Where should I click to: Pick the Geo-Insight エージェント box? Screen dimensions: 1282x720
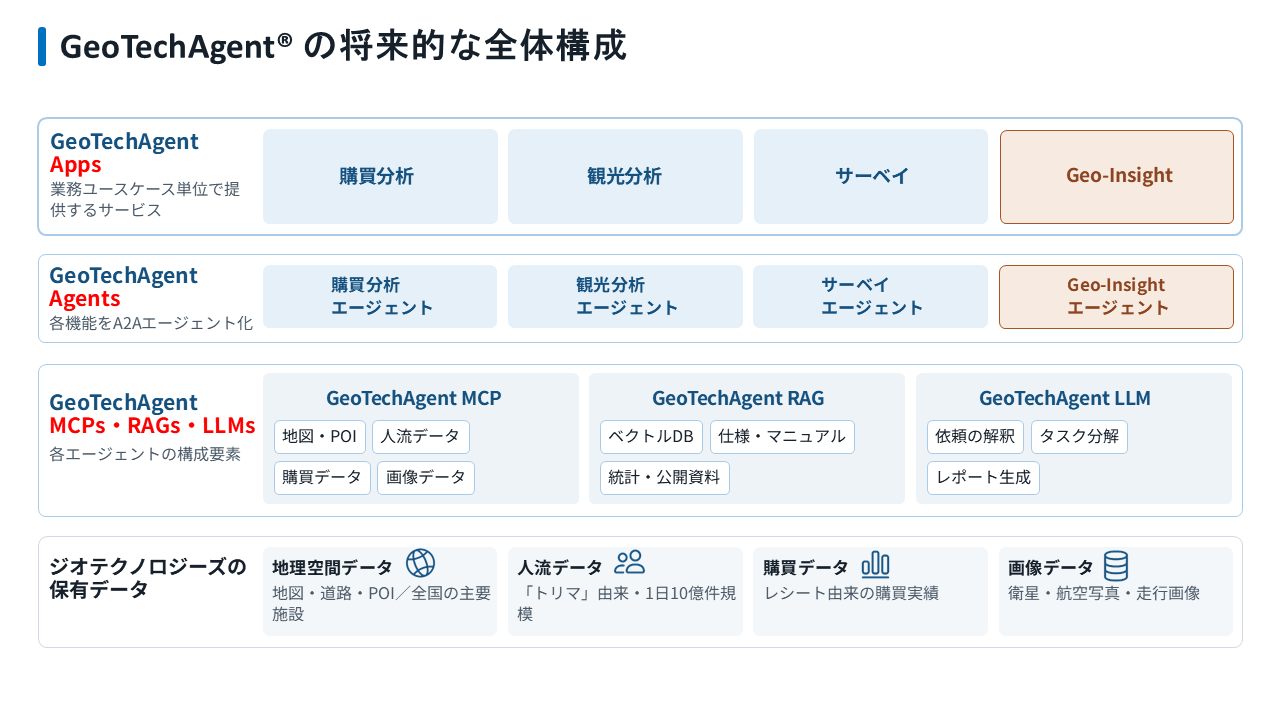pos(1116,297)
